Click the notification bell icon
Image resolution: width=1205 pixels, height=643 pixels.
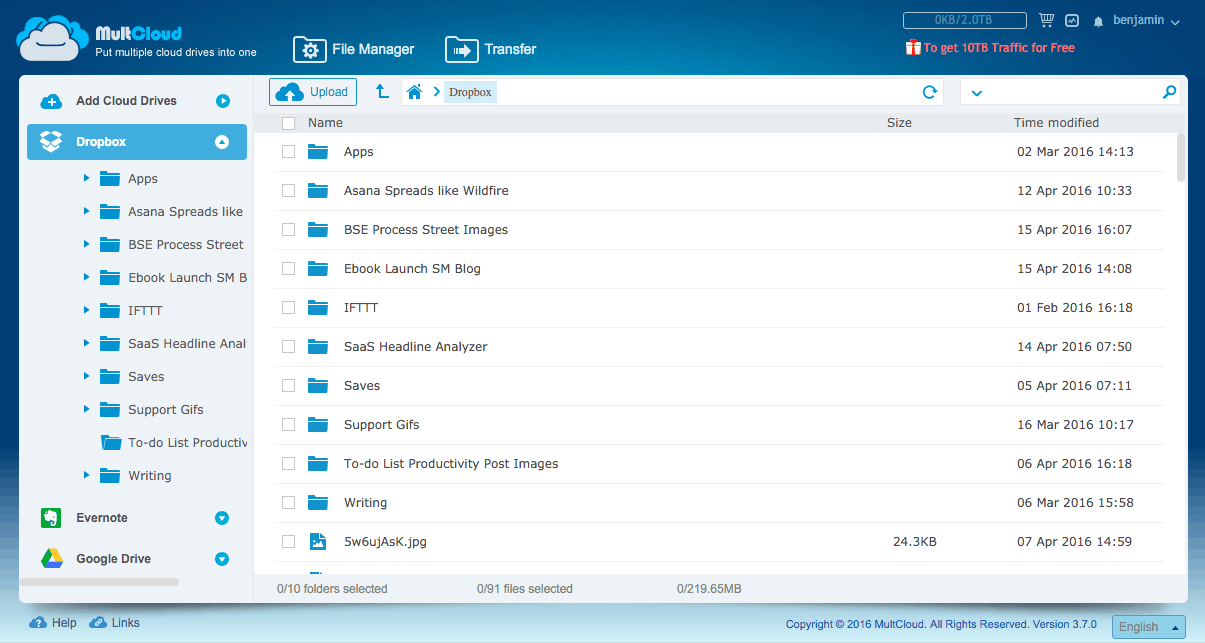[x=1099, y=21]
